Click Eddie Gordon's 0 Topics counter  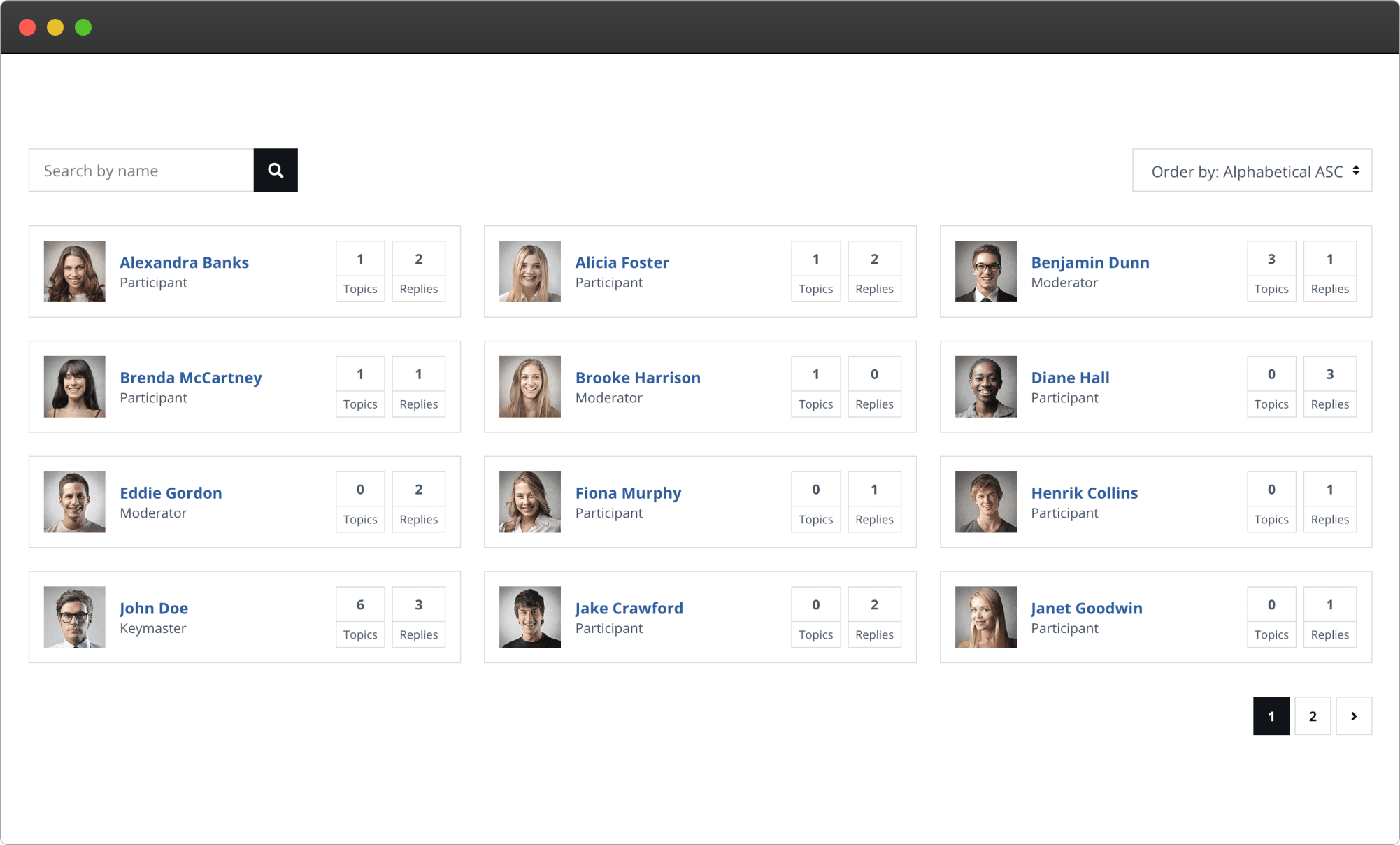point(360,502)
